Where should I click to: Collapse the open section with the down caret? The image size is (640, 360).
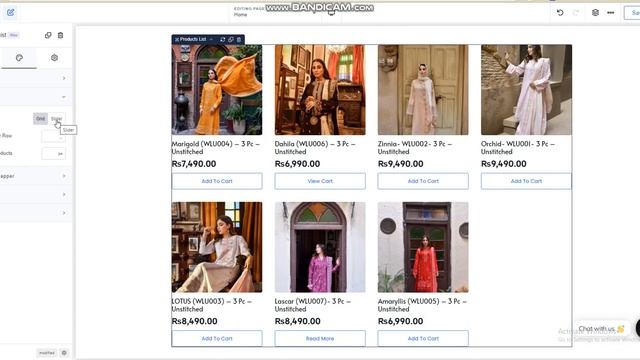pos(64,97)
